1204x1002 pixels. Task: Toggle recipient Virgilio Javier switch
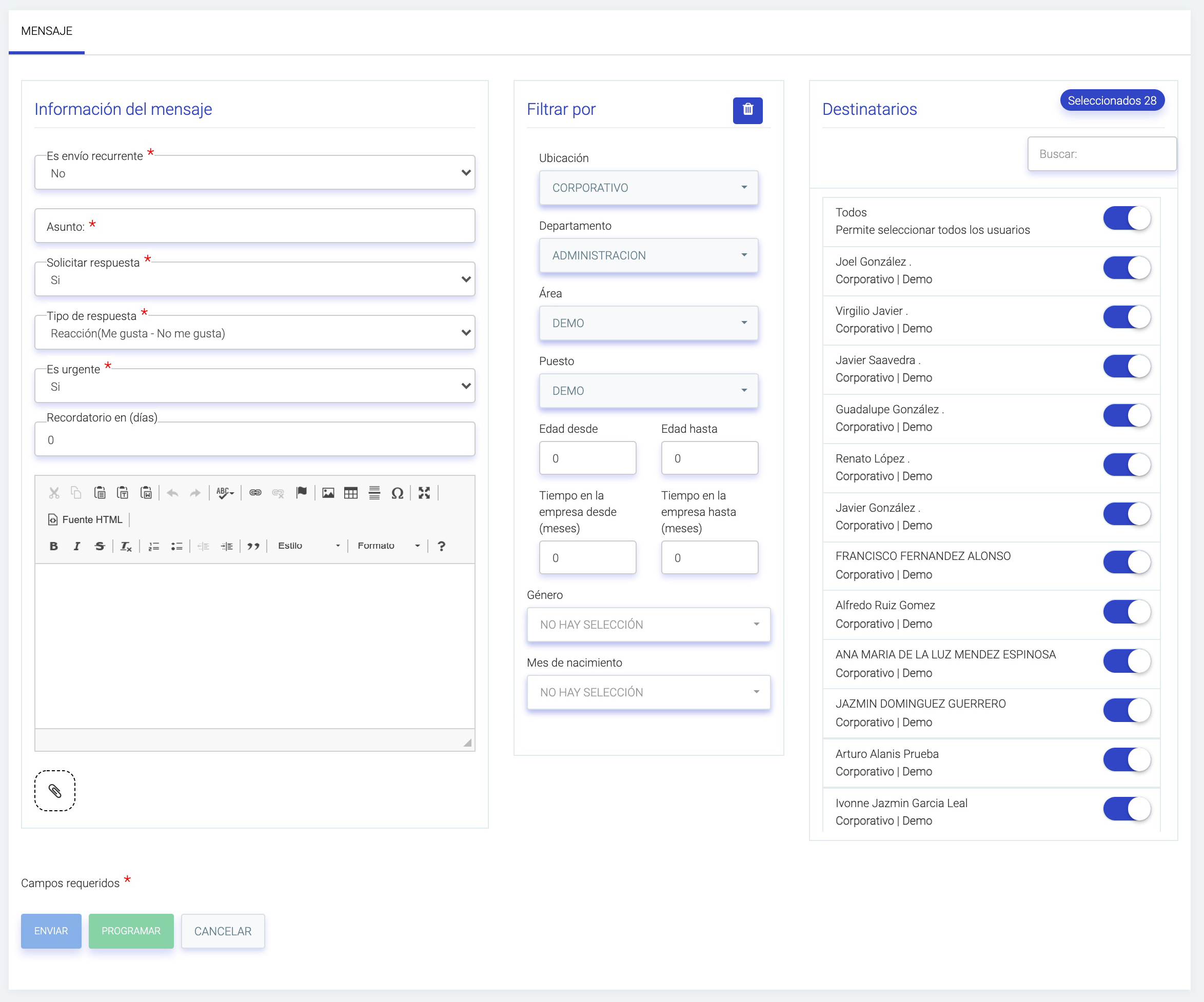1127,317
